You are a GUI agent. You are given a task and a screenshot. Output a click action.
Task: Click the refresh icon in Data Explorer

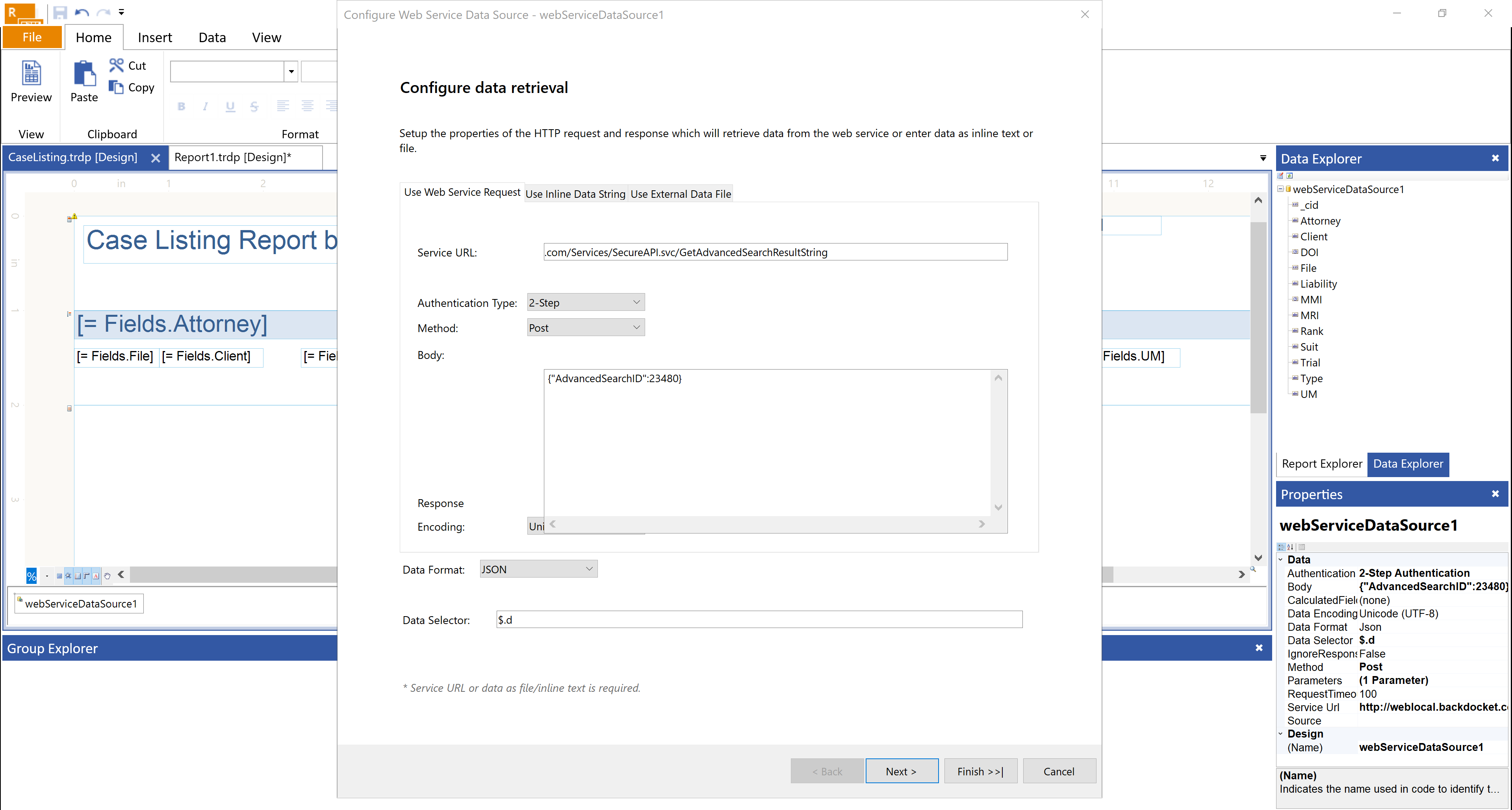pos(1289,175)
